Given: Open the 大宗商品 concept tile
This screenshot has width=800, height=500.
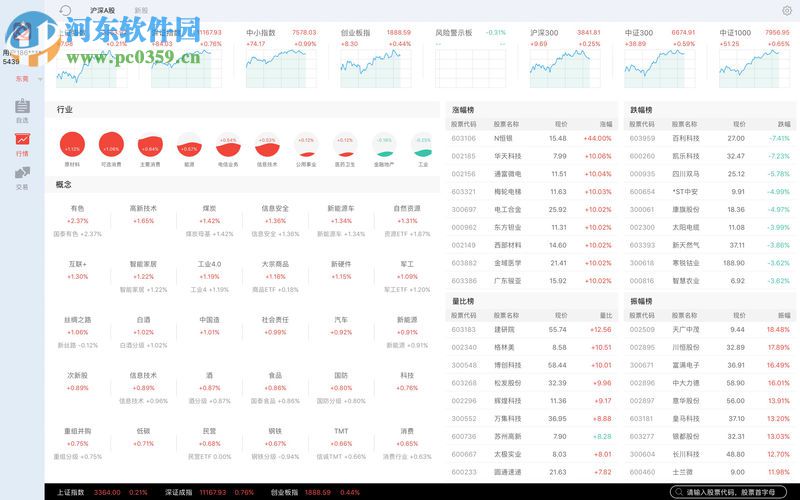Looking at the screenshot, I should (275, 276).
